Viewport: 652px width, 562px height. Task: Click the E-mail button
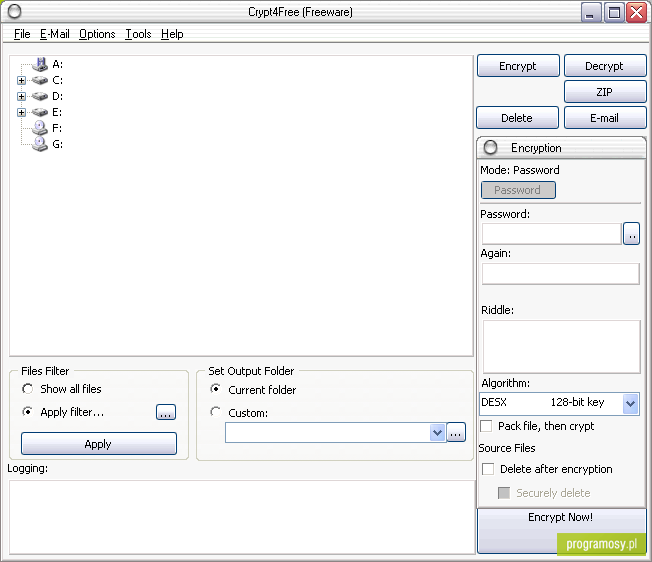click(x=605, y=118)
